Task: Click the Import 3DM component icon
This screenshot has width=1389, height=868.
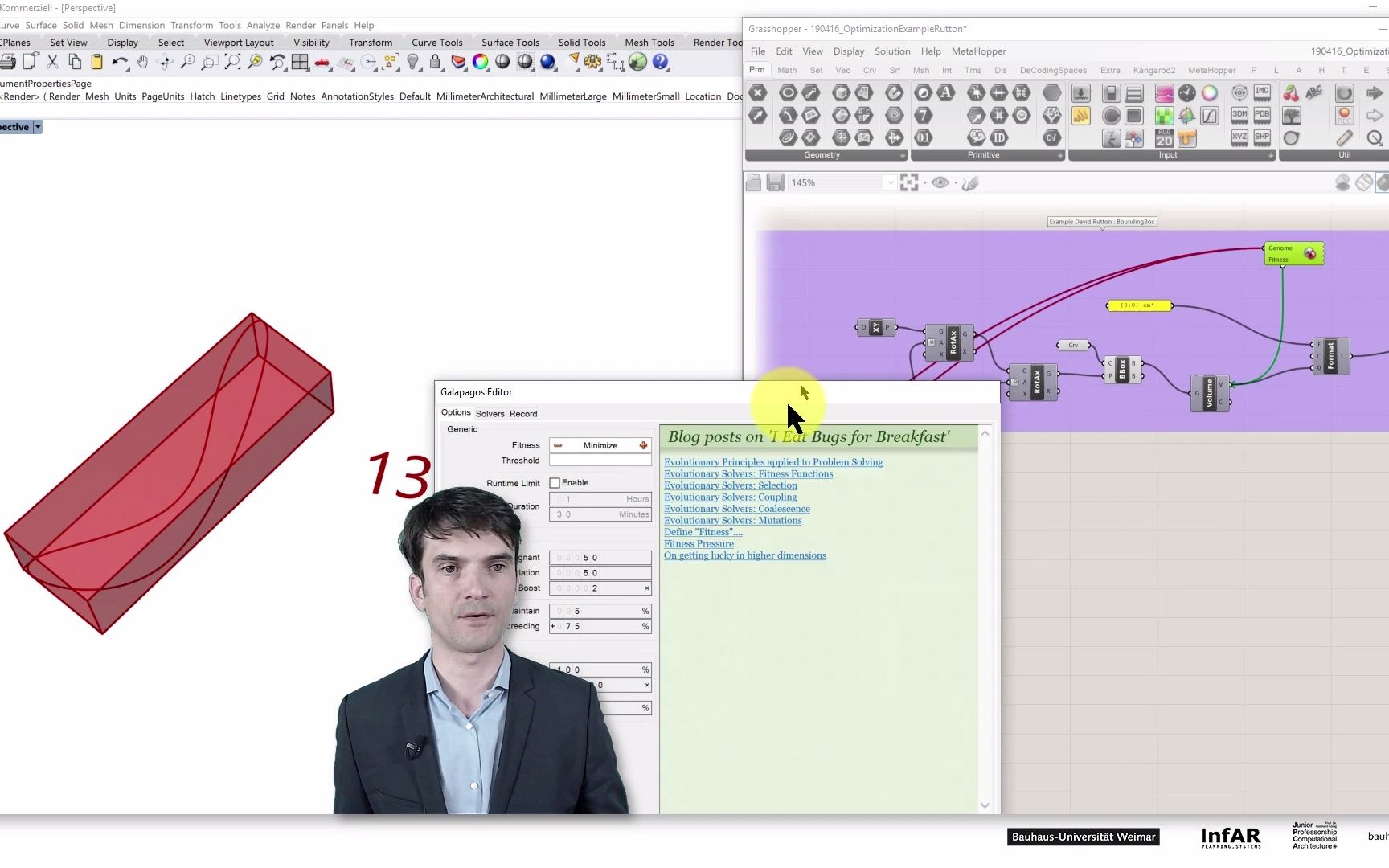Action: pyautogui.click(x=1239, y=116)
